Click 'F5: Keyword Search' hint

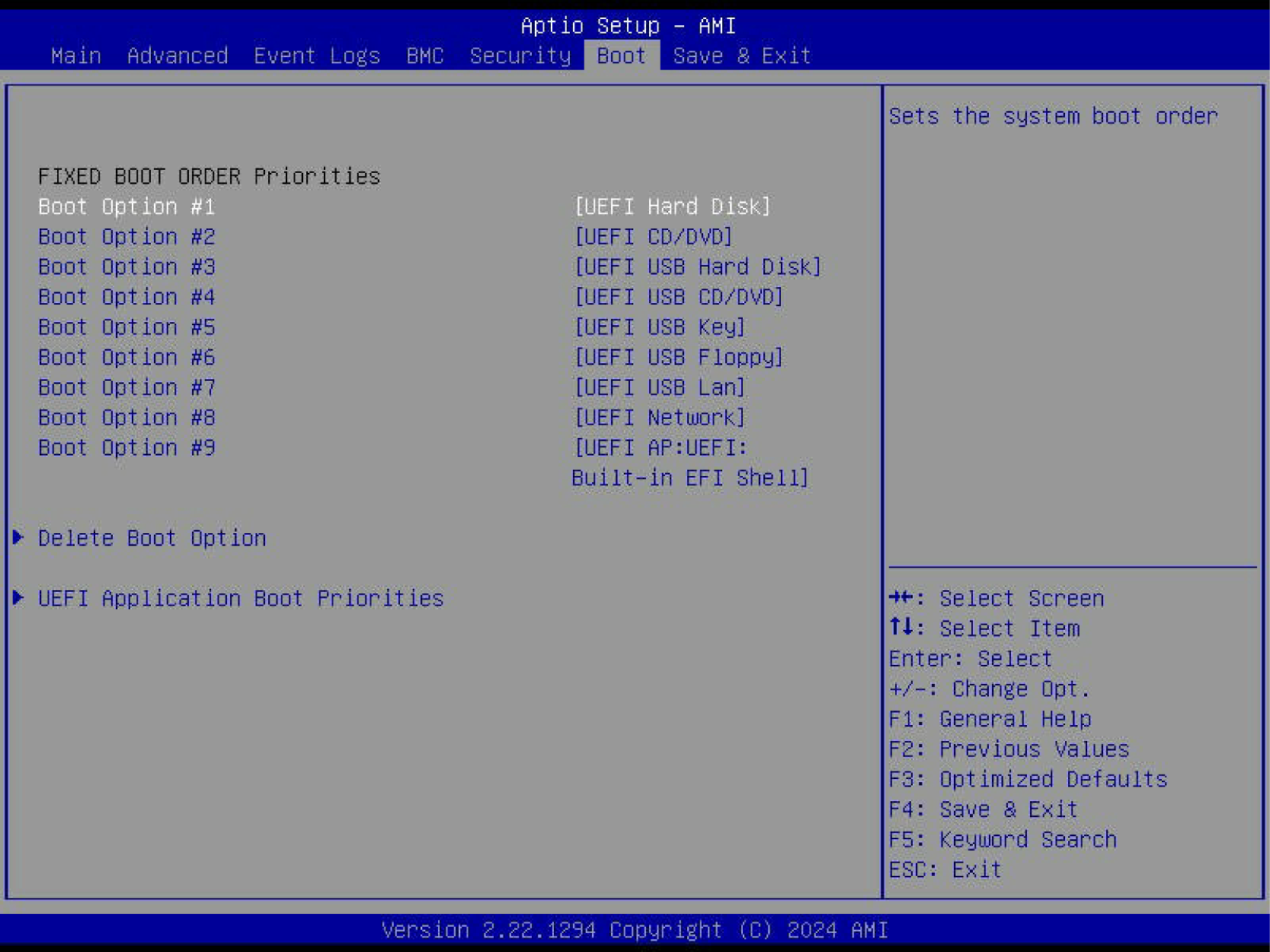click(1003, 839)
